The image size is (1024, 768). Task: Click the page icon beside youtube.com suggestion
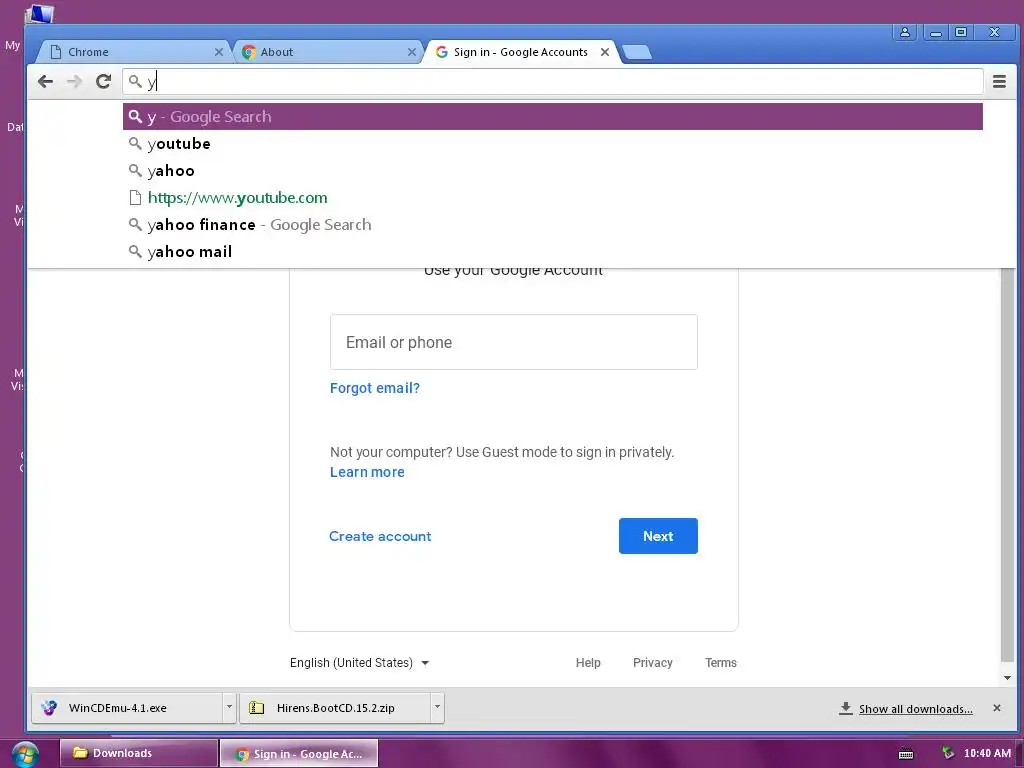(x=135, y=198)
